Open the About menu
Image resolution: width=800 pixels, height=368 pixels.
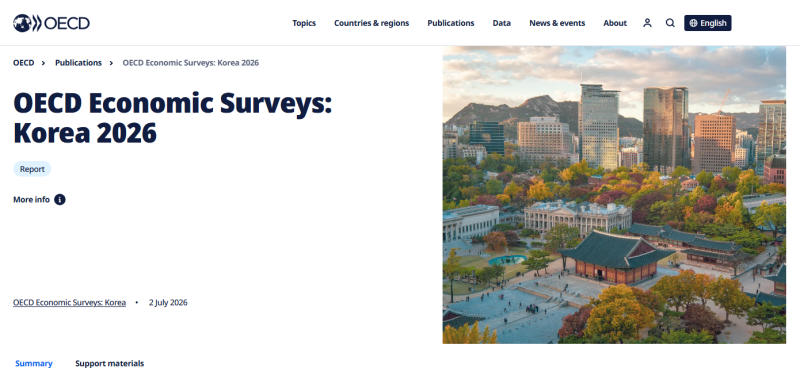pyautogui.click(x=615, y=23)
